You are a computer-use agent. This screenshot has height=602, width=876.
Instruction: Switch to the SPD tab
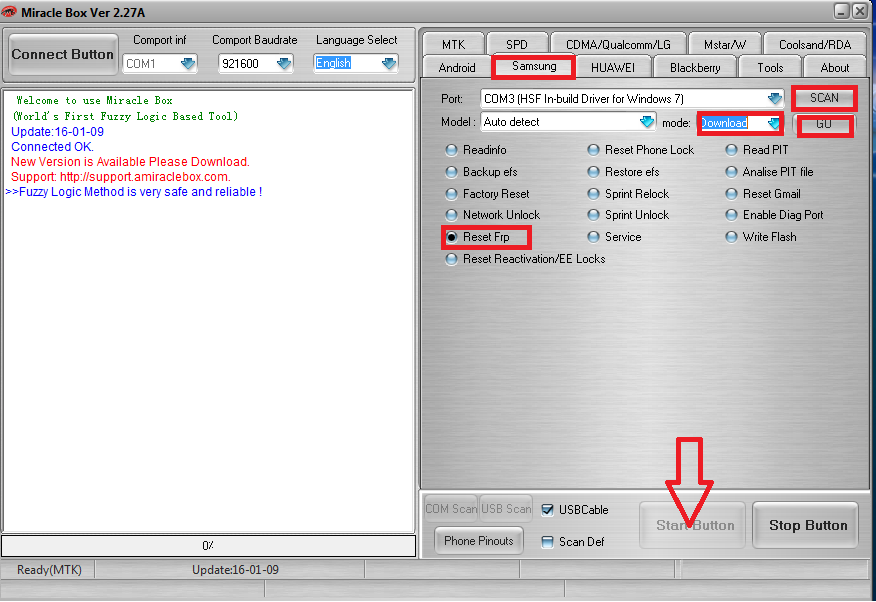point(517,45)
